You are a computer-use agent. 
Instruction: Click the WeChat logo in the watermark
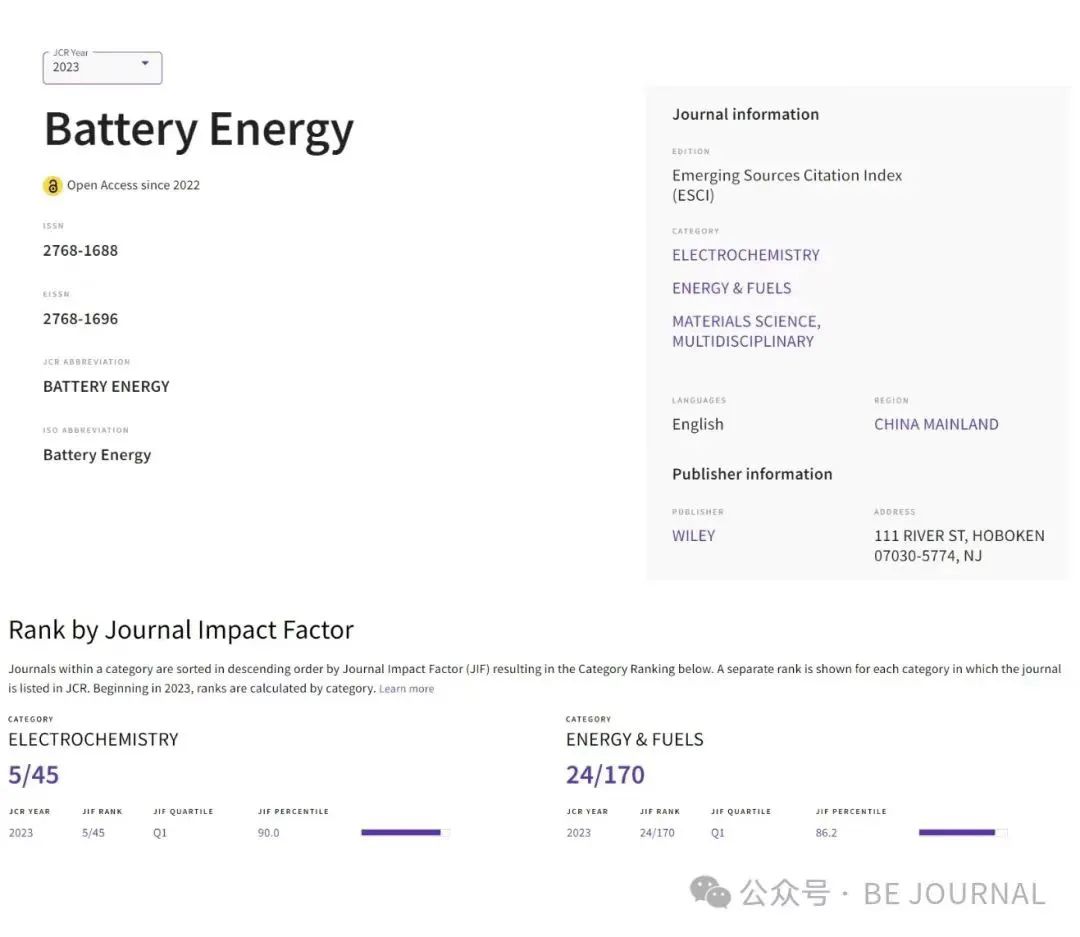(x=711, y=892)
